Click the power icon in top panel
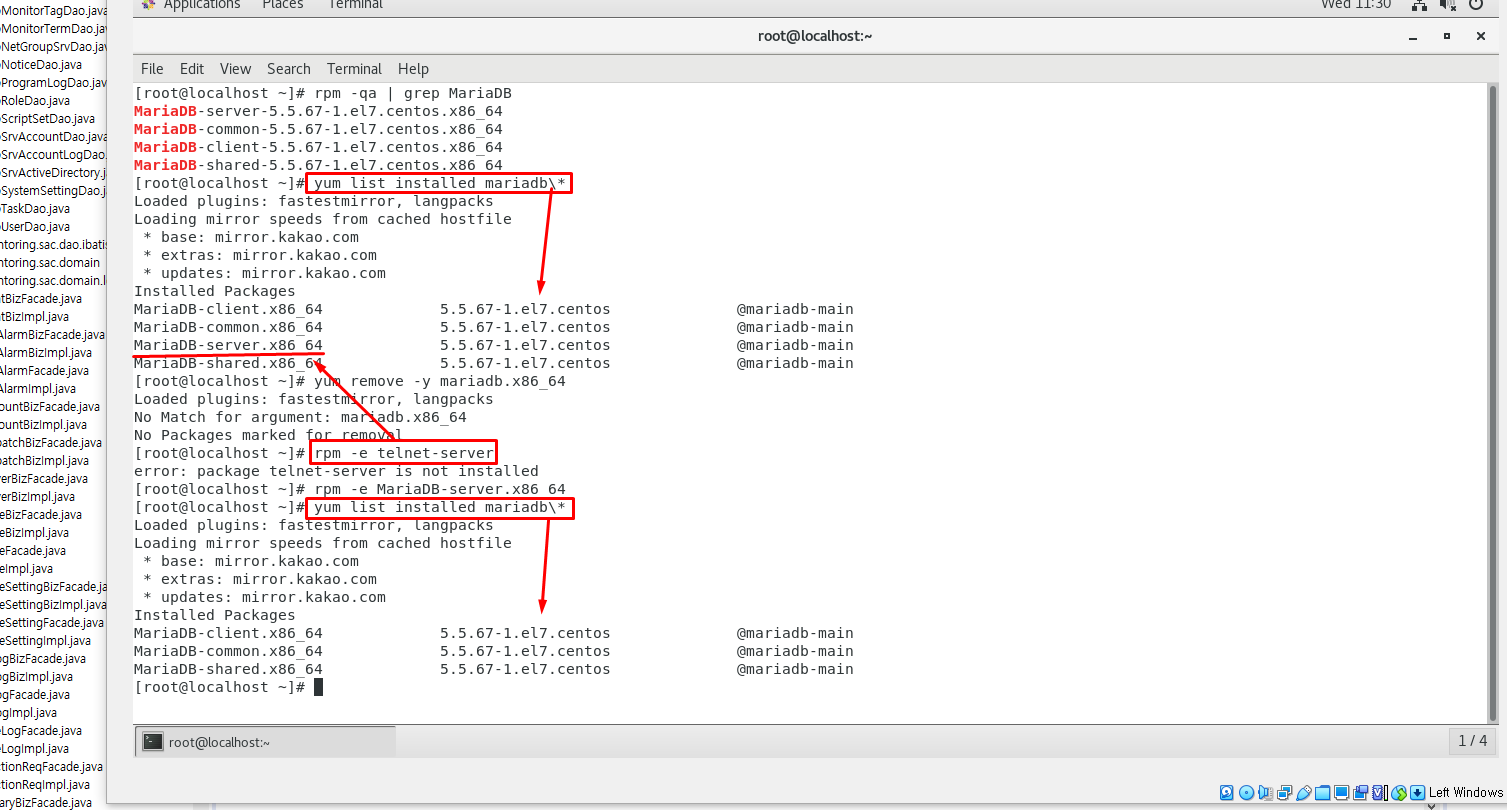This screenshot has width=1507, height=810. click(x=1477, y=5)
